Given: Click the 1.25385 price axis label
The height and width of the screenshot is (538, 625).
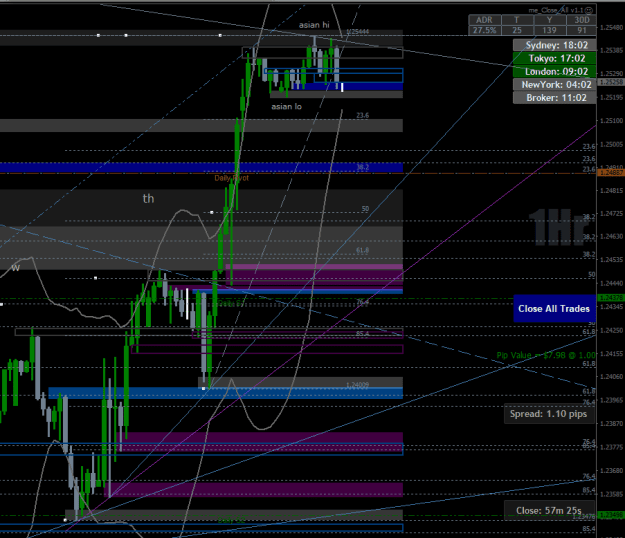Looking at the screenshot, I should 611,50.
